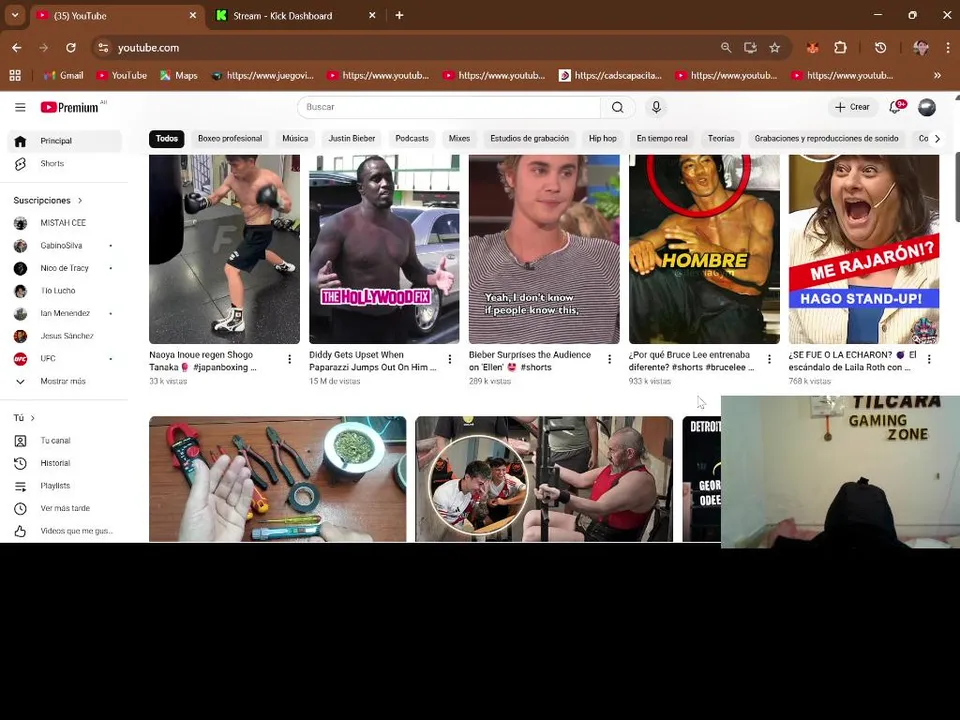Screen dimensions: 960x720
Task: Click the Buscar search field
Action: (449, 107)
